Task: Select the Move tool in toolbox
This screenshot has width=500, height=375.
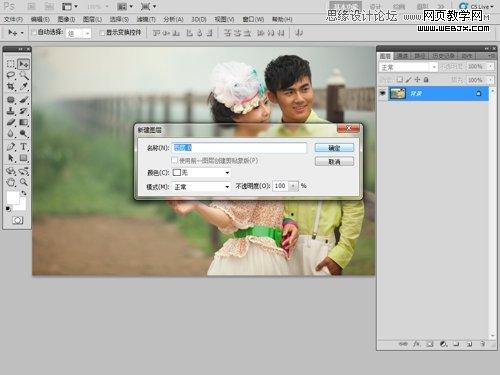Action: (x=23, y=64)
